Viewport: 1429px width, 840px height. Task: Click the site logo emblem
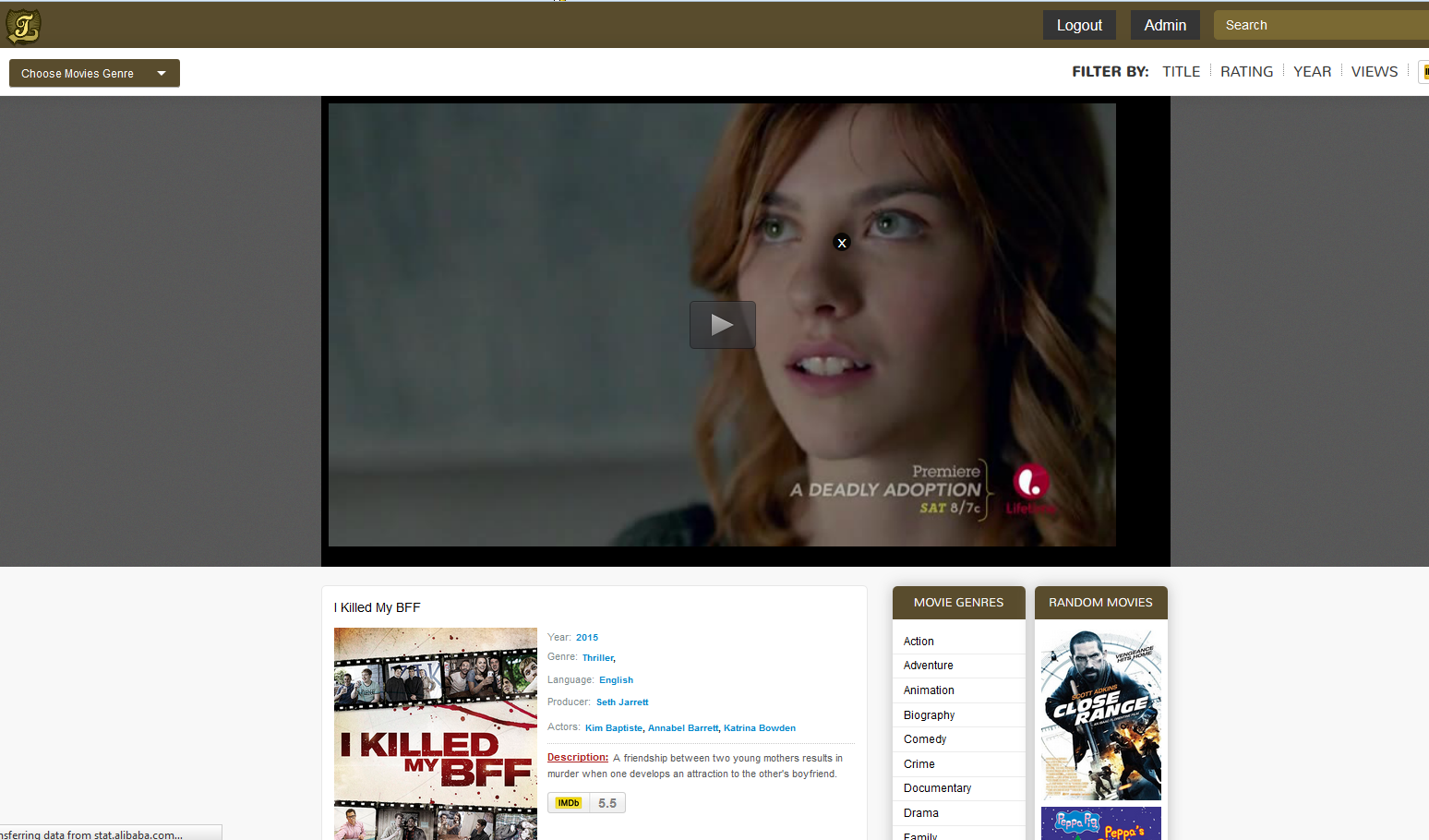pyautogui.click(x=23, y=26)
